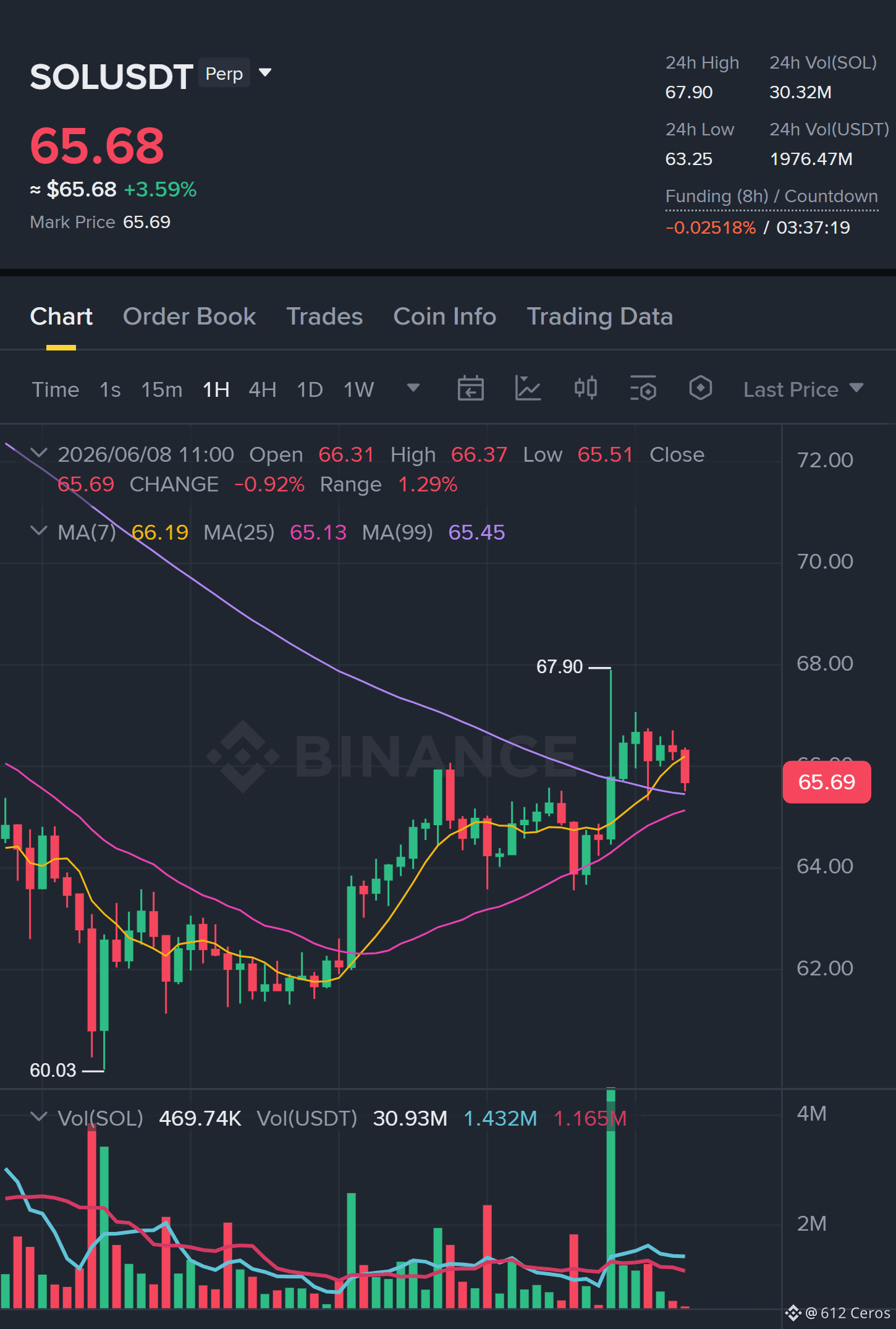This screenshot has width=896, height=1329.
Task: Click the 65.69 current price tag
Action: (x=827, y=782)
